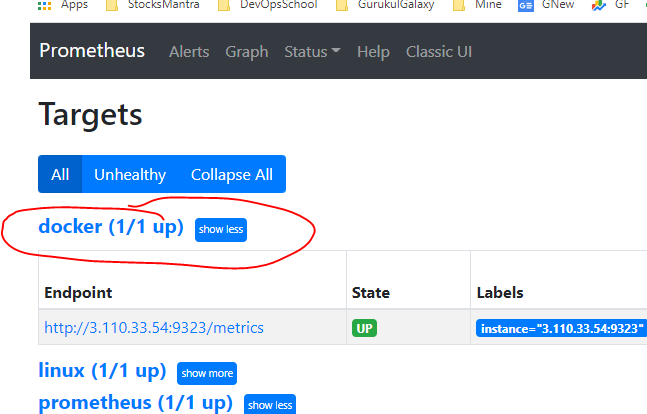Image resolution: width=647 pixels, height=414 pixels.
Task: Open the StocksMantra bookmark folder
Action: [153, 5]
